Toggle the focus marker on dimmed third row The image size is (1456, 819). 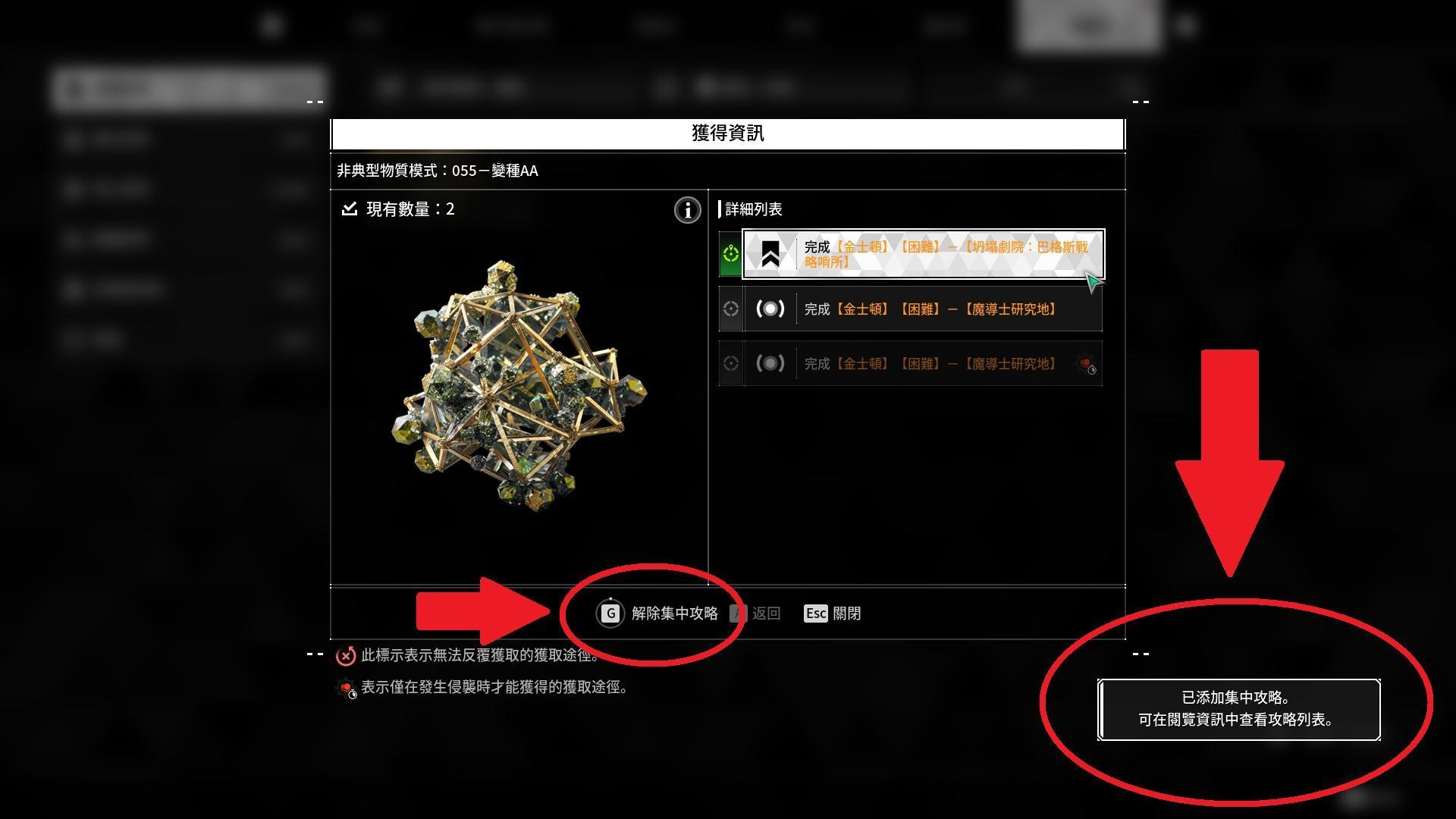click(x=730, y=364)
